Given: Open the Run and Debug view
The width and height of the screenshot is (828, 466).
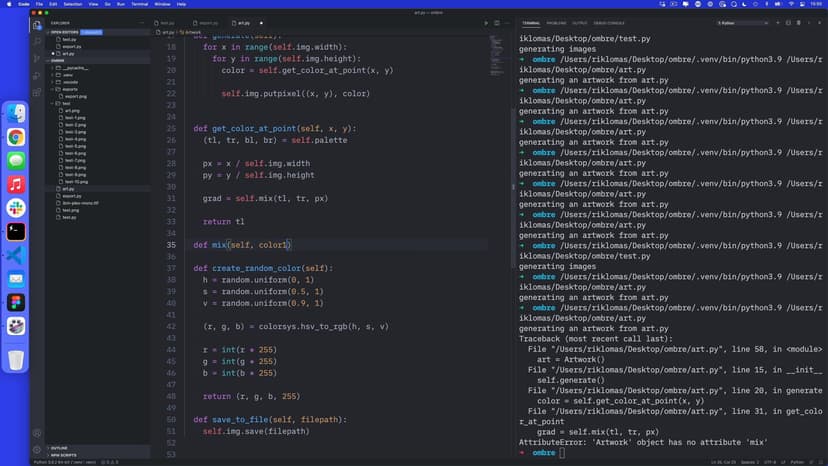Looking at the screenshot, I should 37,75.
